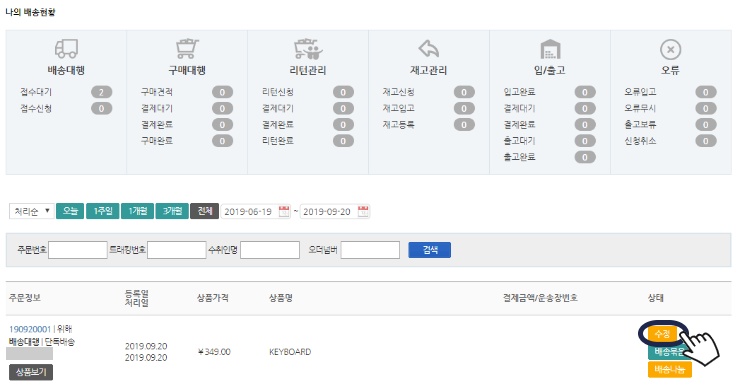Click the 접수대기 status link
Screen dimensions: 740x388
tap(36, 92)
